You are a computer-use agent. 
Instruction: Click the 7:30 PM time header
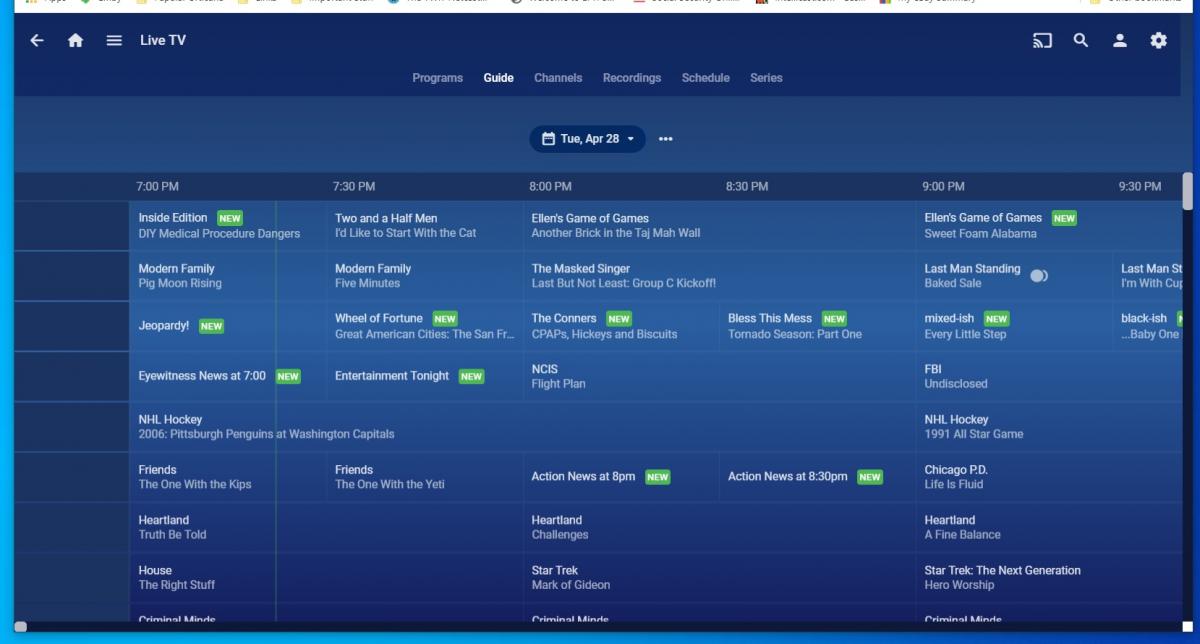click(354, 187)
